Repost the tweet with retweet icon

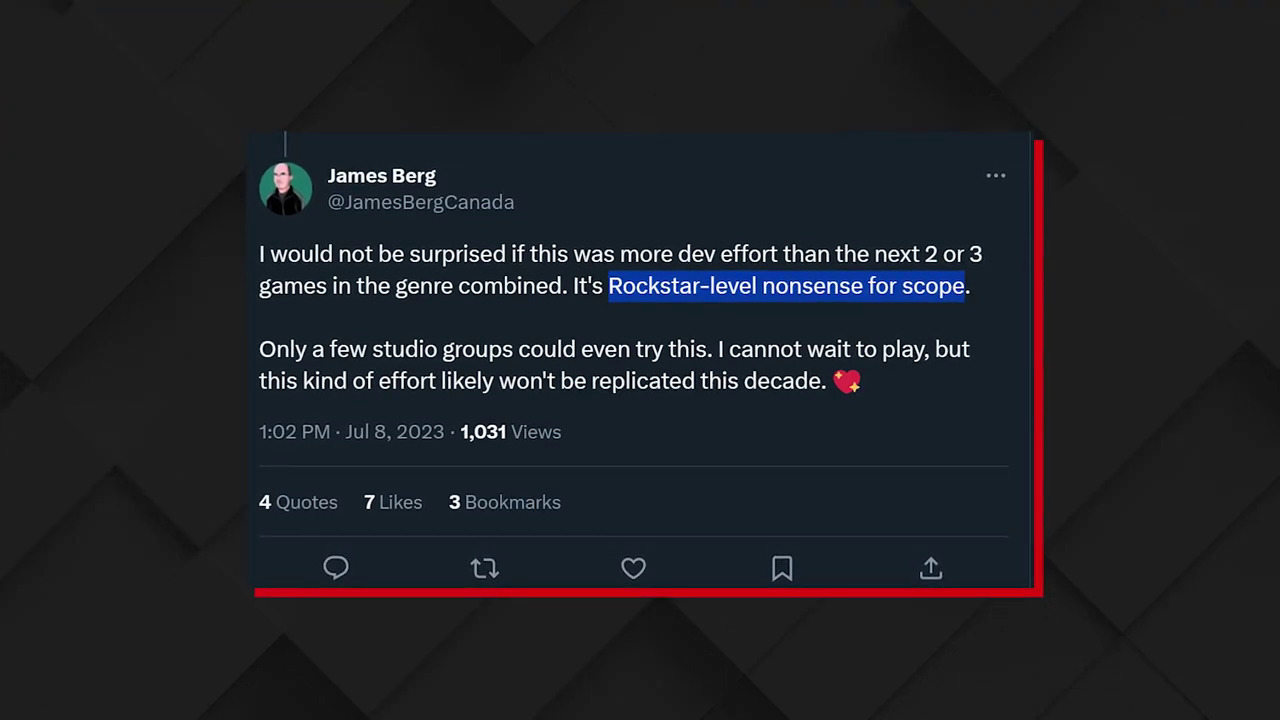point(484,568)
